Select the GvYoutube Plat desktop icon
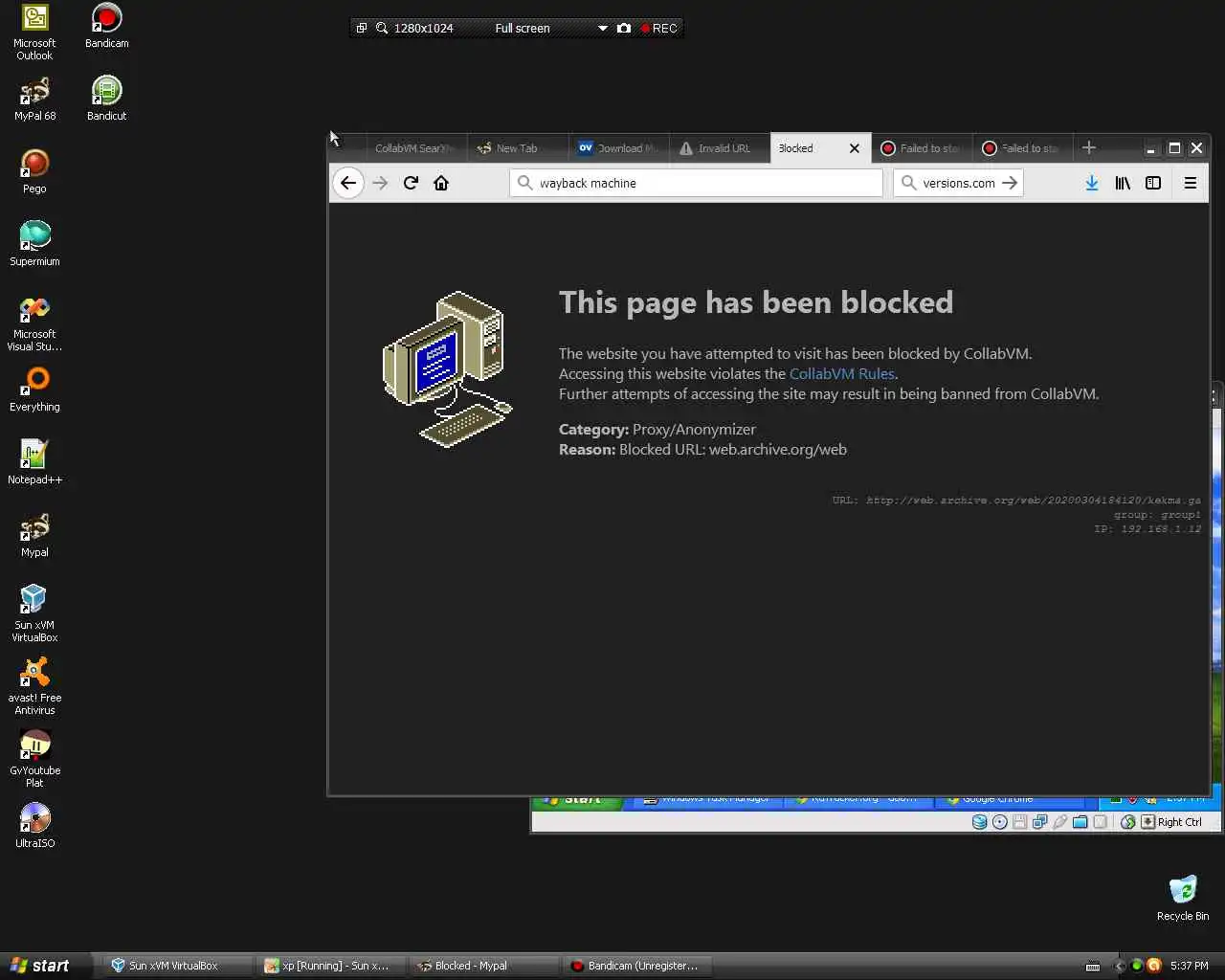 (x=34, y=759)
